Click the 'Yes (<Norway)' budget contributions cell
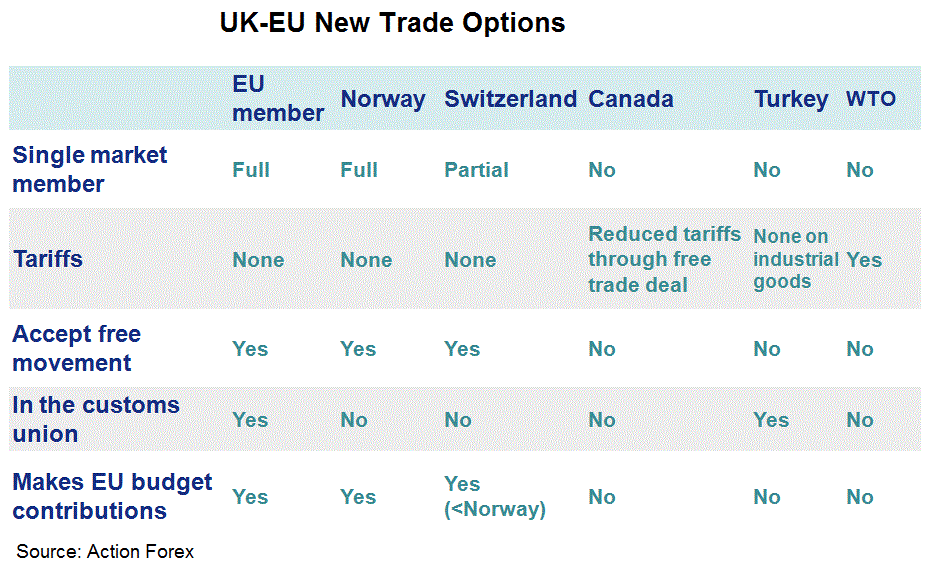 click(494, 497)
